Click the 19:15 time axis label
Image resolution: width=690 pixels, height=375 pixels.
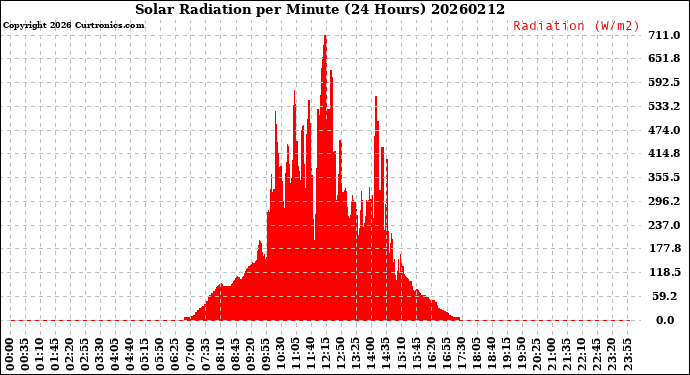pyautogui.click(x=506, y=355)
